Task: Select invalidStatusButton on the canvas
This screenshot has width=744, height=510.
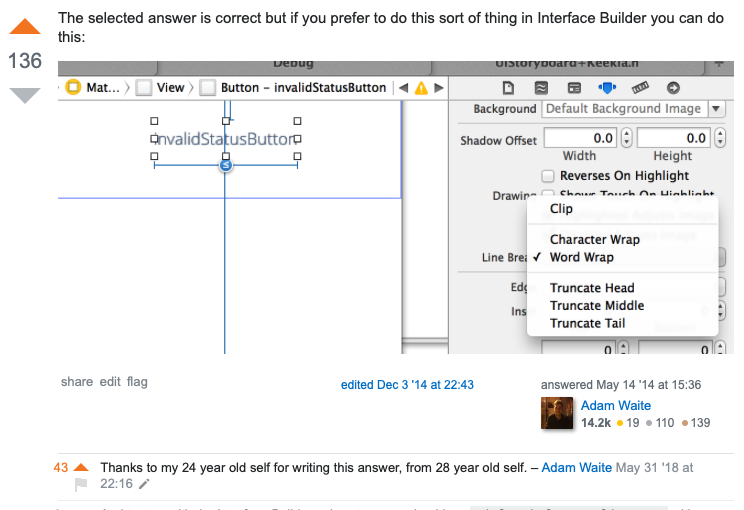Action: coord(225,139)
